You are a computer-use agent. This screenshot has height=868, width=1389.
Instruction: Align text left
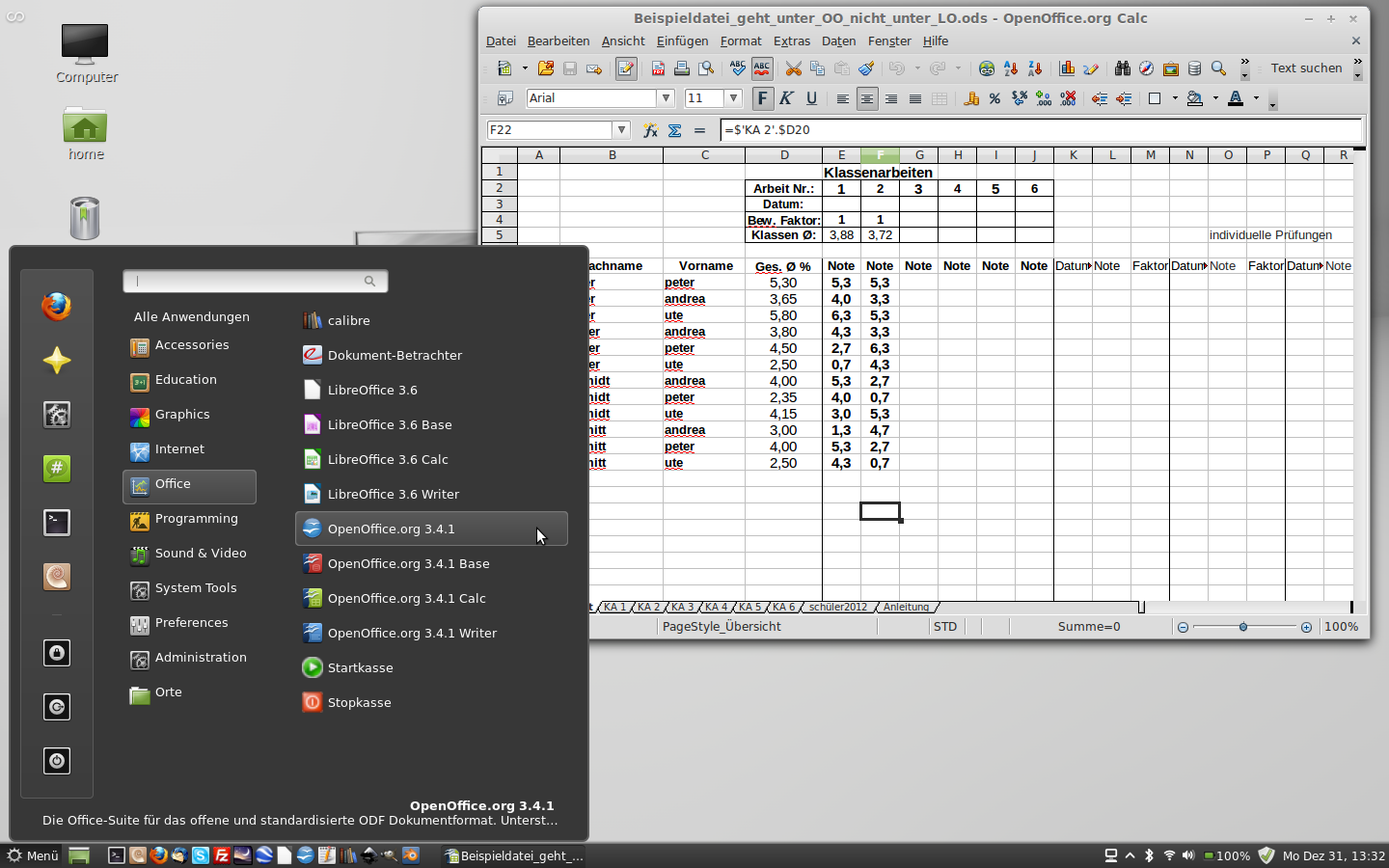pos(842,98)
